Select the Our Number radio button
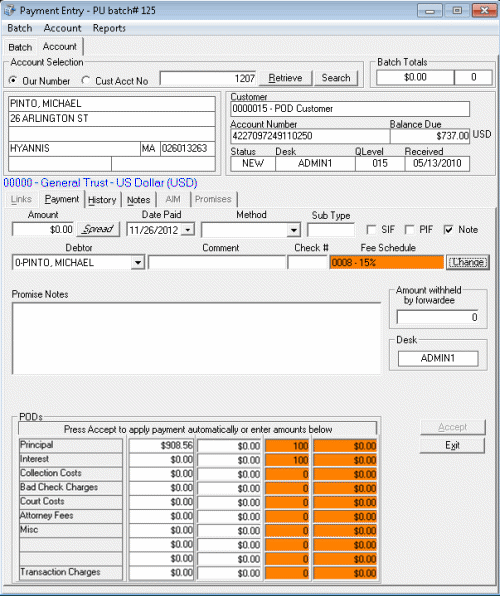Screen dimensions: 500x596 coord(13,81)
